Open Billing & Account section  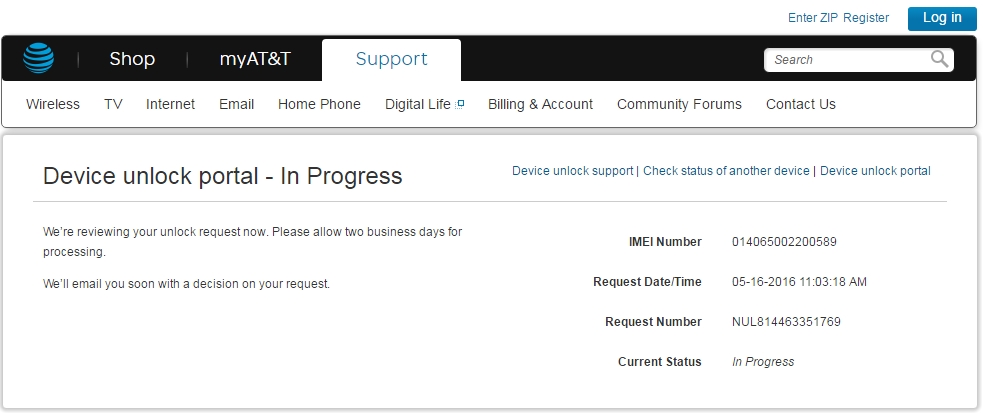click(x=540, y=104)
